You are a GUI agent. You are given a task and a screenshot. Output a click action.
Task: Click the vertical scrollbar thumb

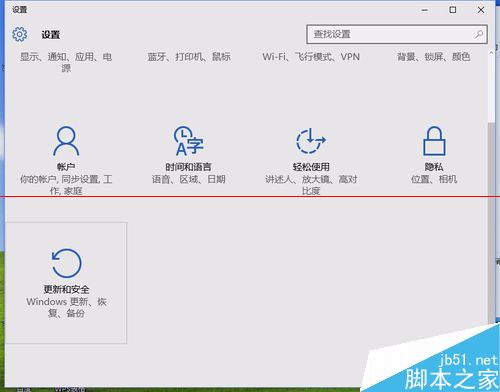[491, 222]
